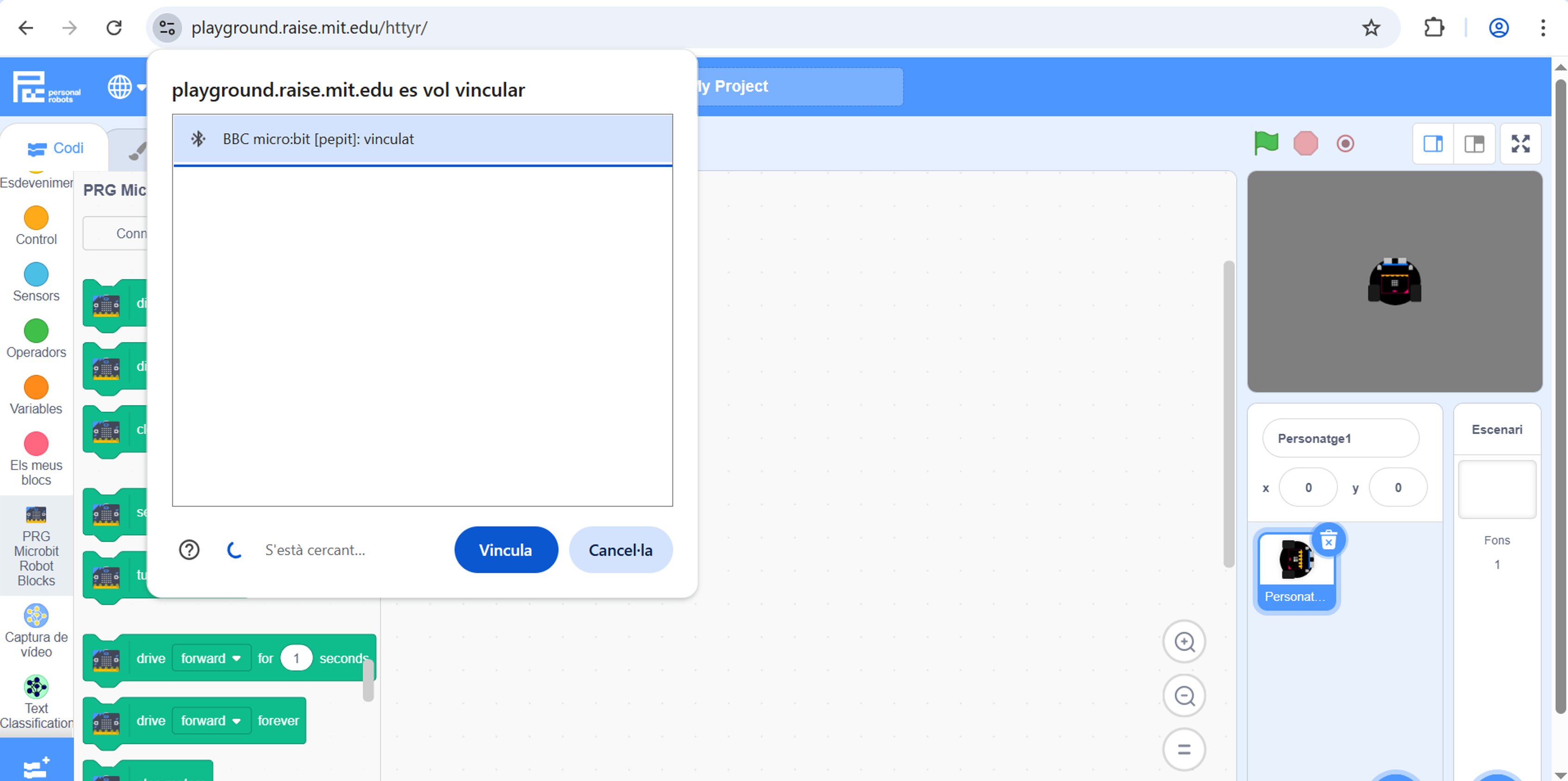Zoom out on the workspace
This screenshot has height=781, width=1568.
[1184, 695]
